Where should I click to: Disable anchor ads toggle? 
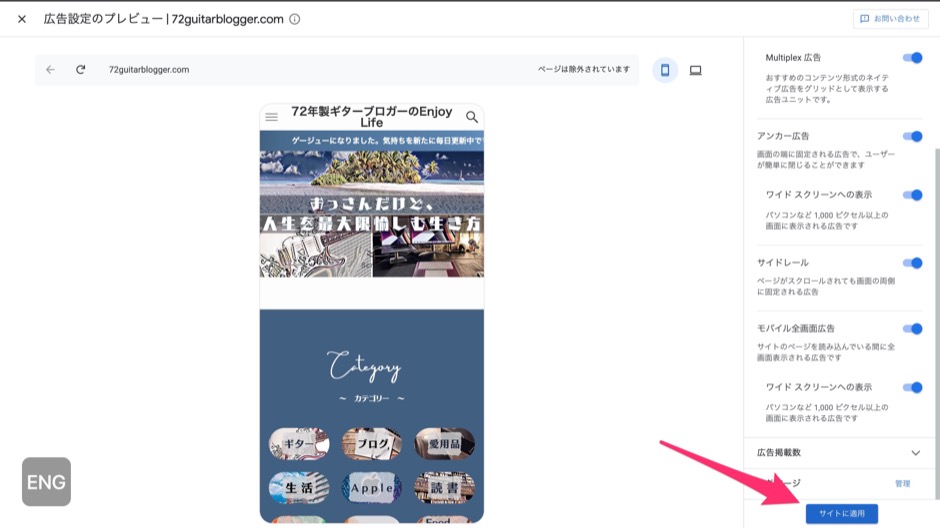pyautogui.click(x=912, y=136)
